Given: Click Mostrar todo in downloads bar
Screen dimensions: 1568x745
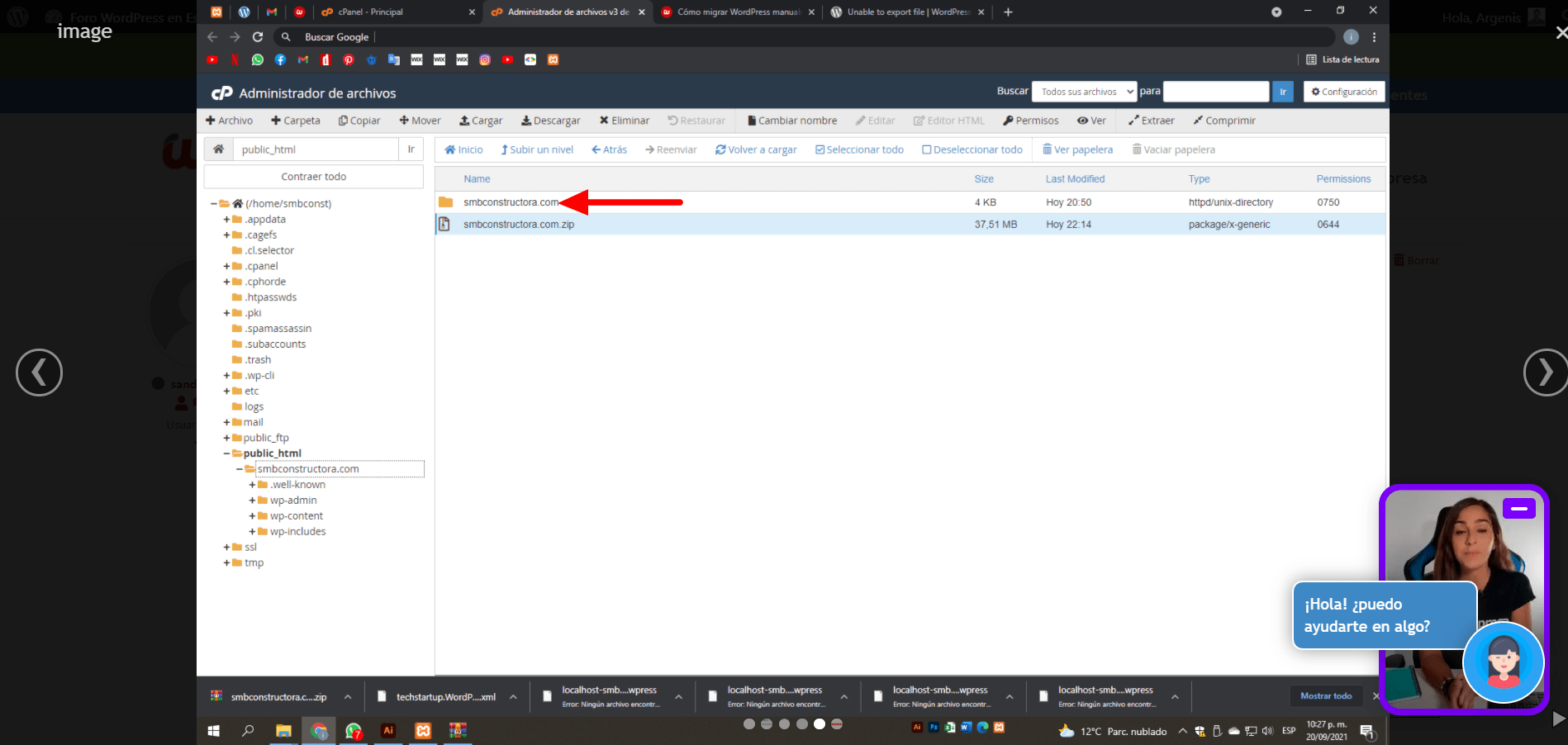Looking at the screenshot, I should pyautogui.click(x=1326, y=696).
